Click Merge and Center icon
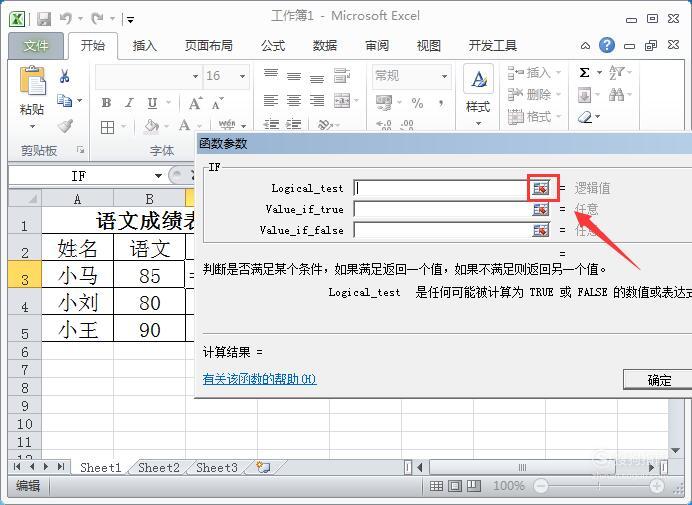Screen dimensions: 692x505 (342, 101)
